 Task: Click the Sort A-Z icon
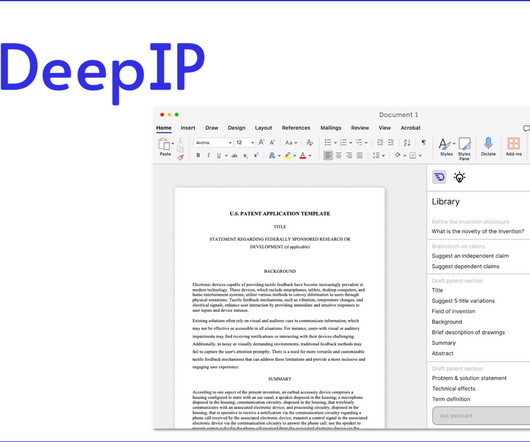[407, 143]
